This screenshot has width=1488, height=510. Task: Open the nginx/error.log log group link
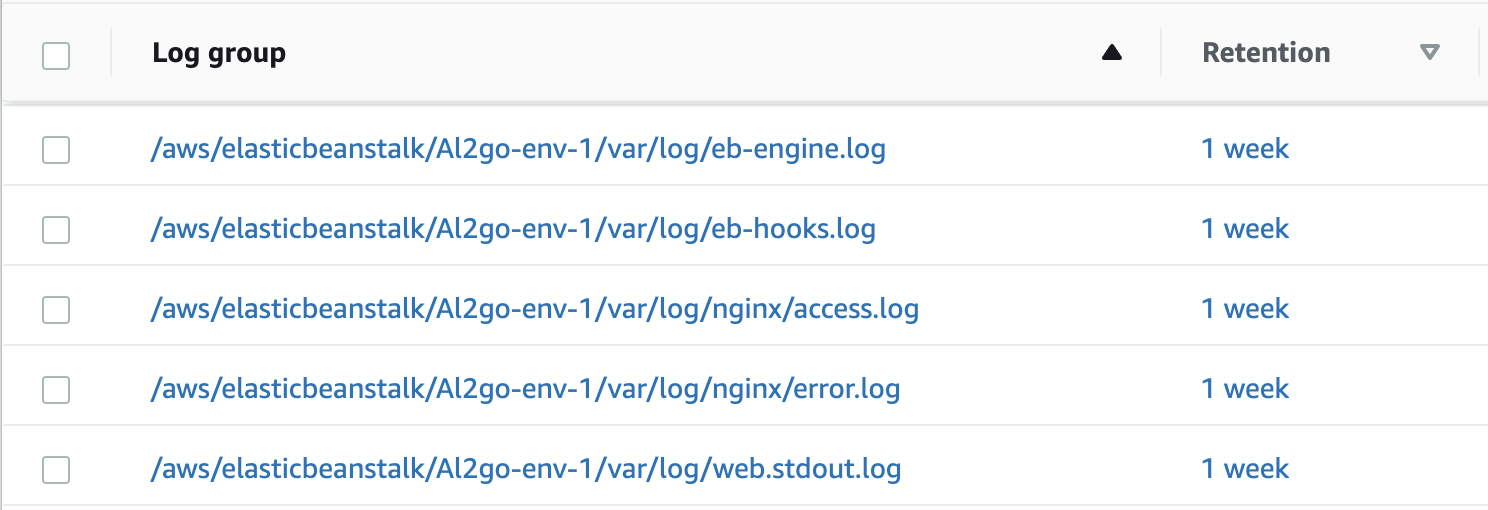(x=525, y=389)
